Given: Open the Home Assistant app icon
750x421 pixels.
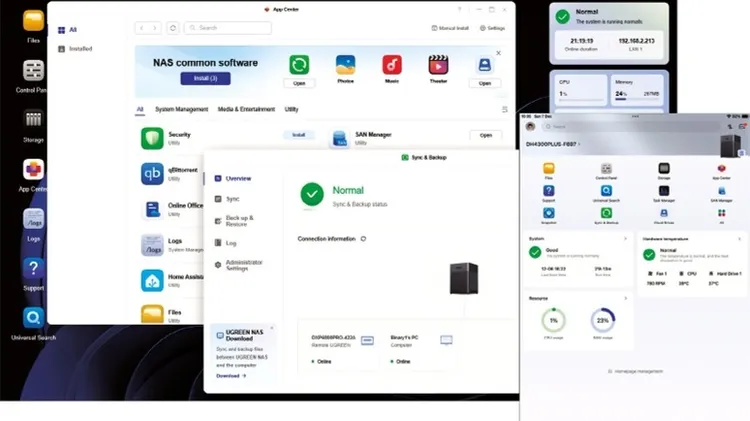Looking at the screenshot, I should pyautogui.click(x=152, y=282).
